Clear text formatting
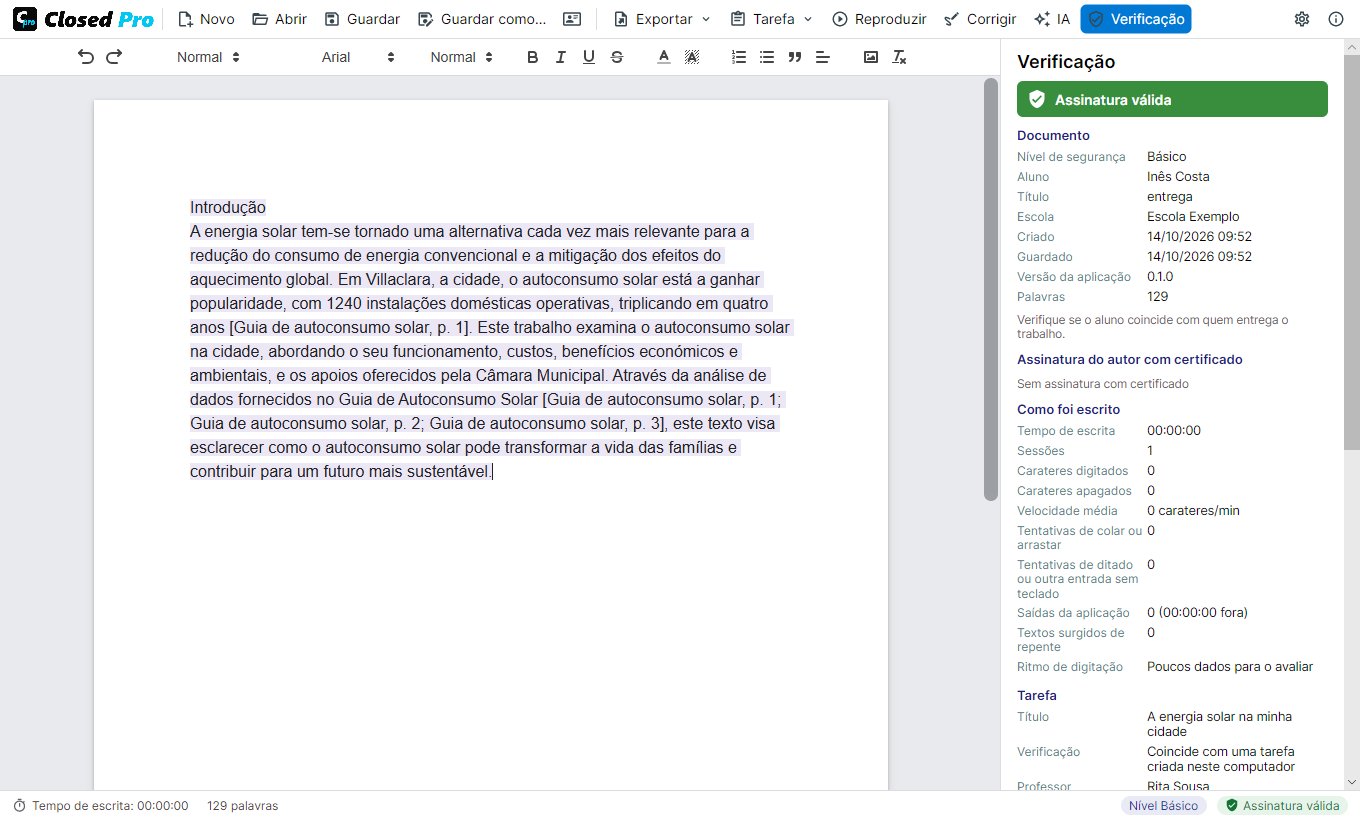Screen dimensions: 1360x820 [x=899, y=57]
